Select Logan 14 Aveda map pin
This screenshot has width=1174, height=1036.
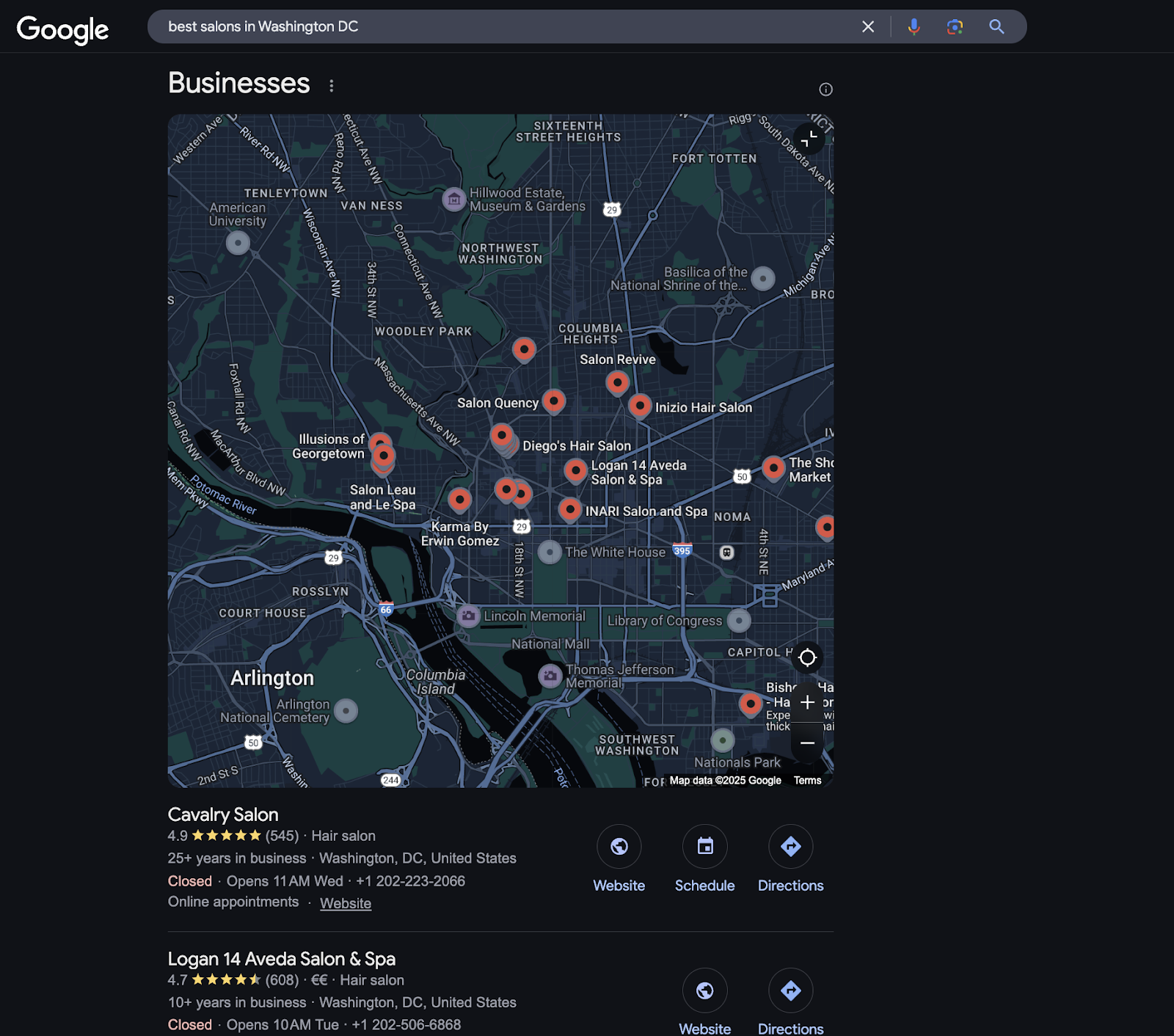pos(576,470)
